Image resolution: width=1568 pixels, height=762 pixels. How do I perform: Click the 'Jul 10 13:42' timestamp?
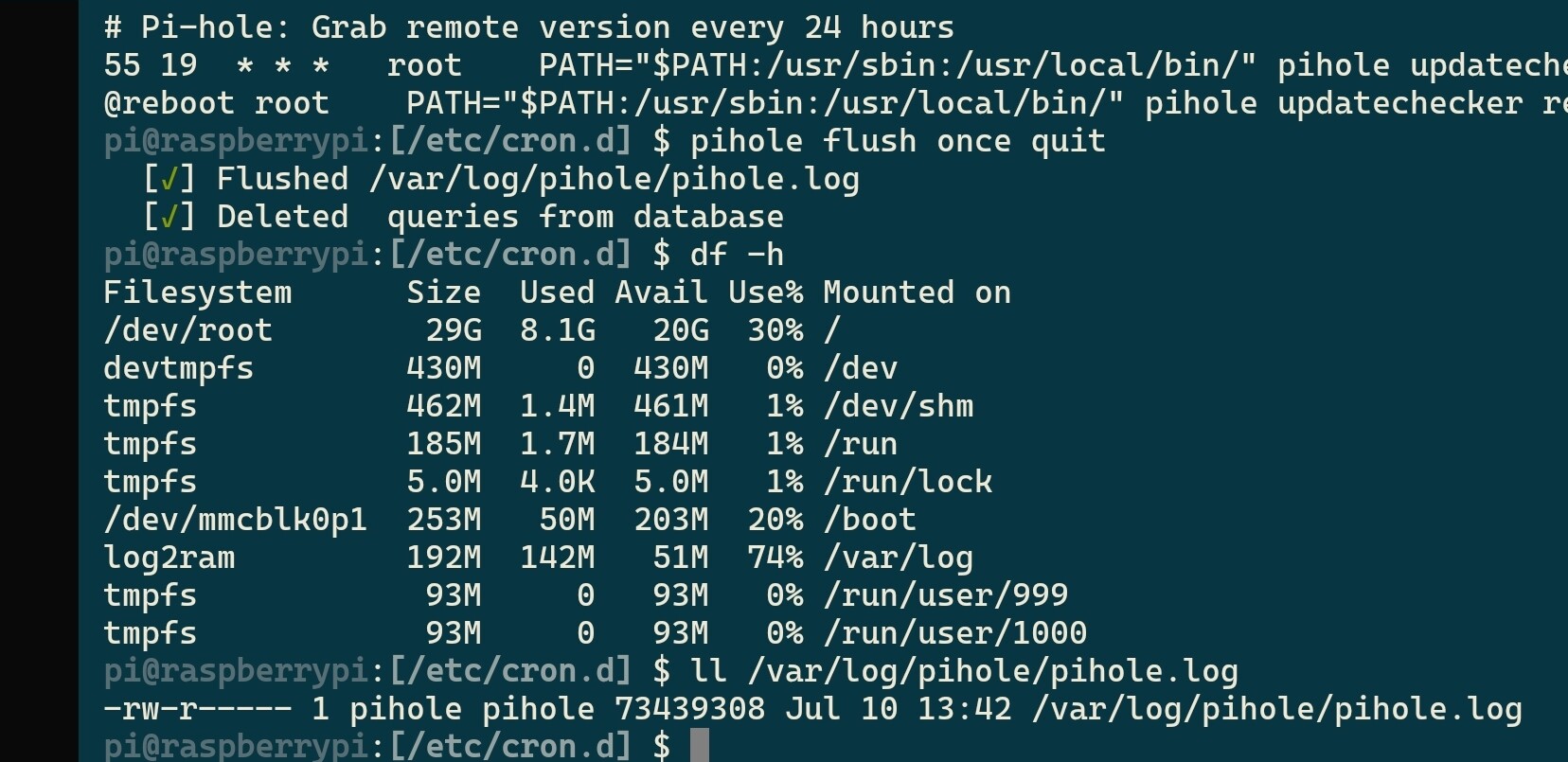point(898,709)
